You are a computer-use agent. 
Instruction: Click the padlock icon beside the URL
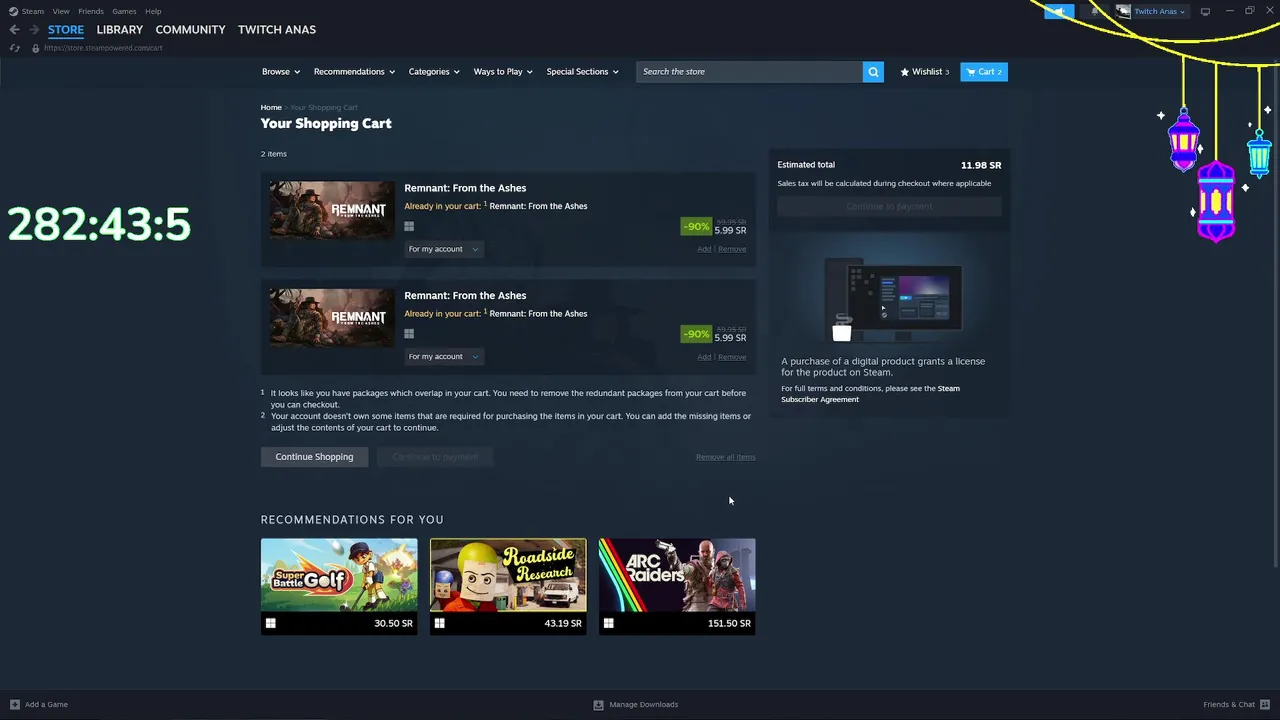(x=36, y=48)
